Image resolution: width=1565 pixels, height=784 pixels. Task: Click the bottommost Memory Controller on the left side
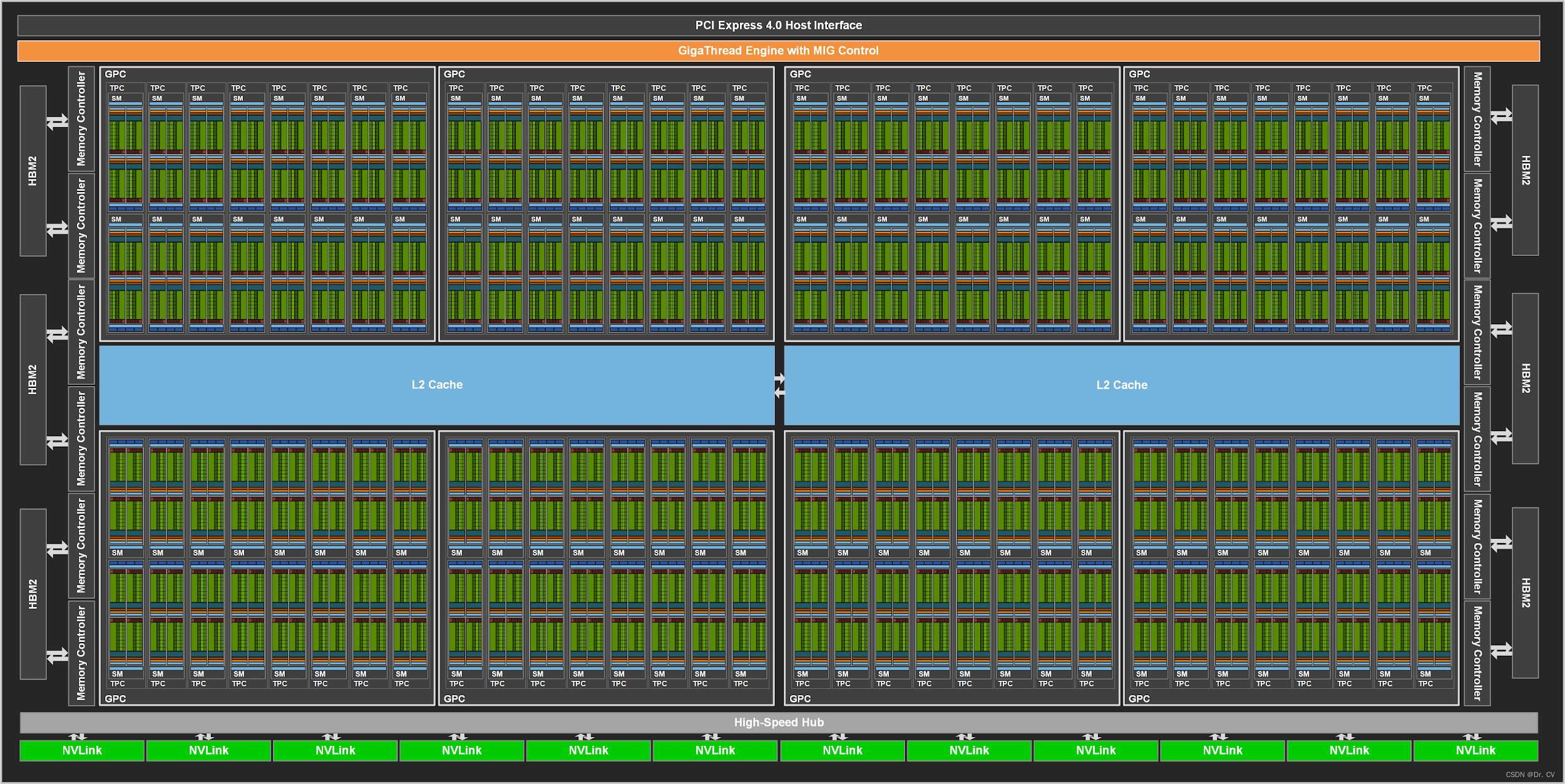pos(81,653)
